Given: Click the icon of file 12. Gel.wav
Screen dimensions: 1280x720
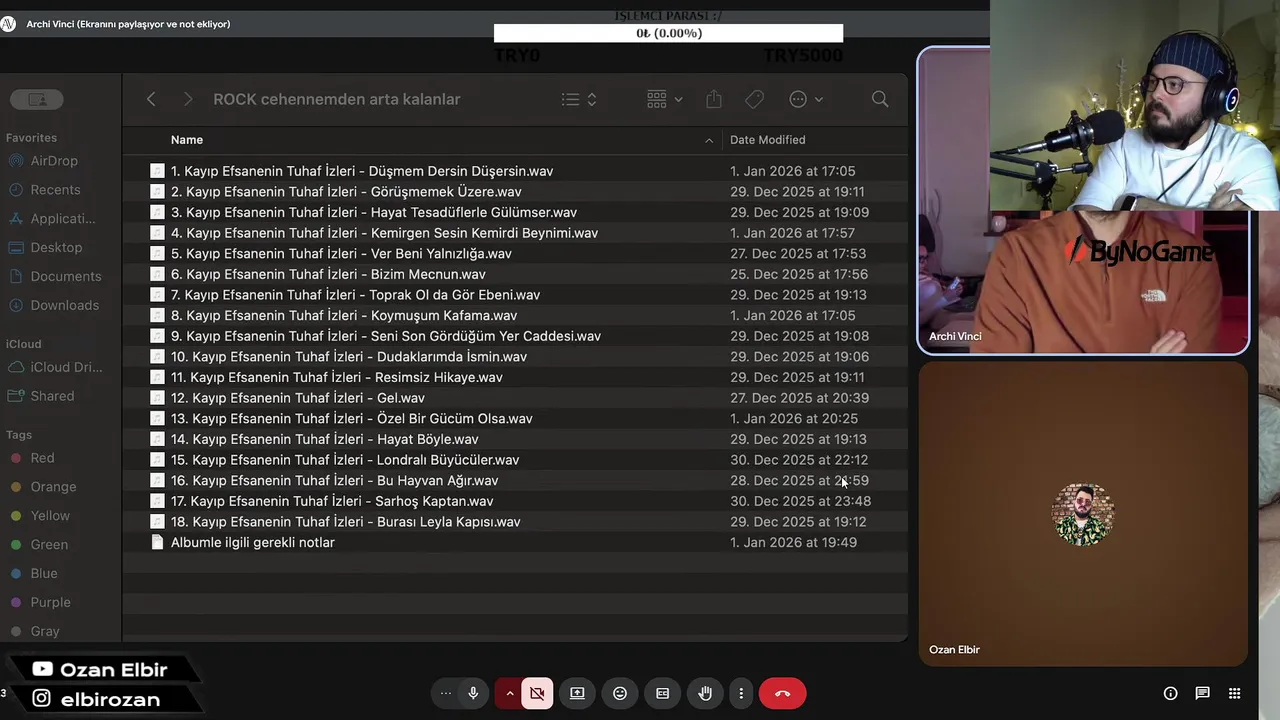Looking at the screenshot, I should click(157, 398).
